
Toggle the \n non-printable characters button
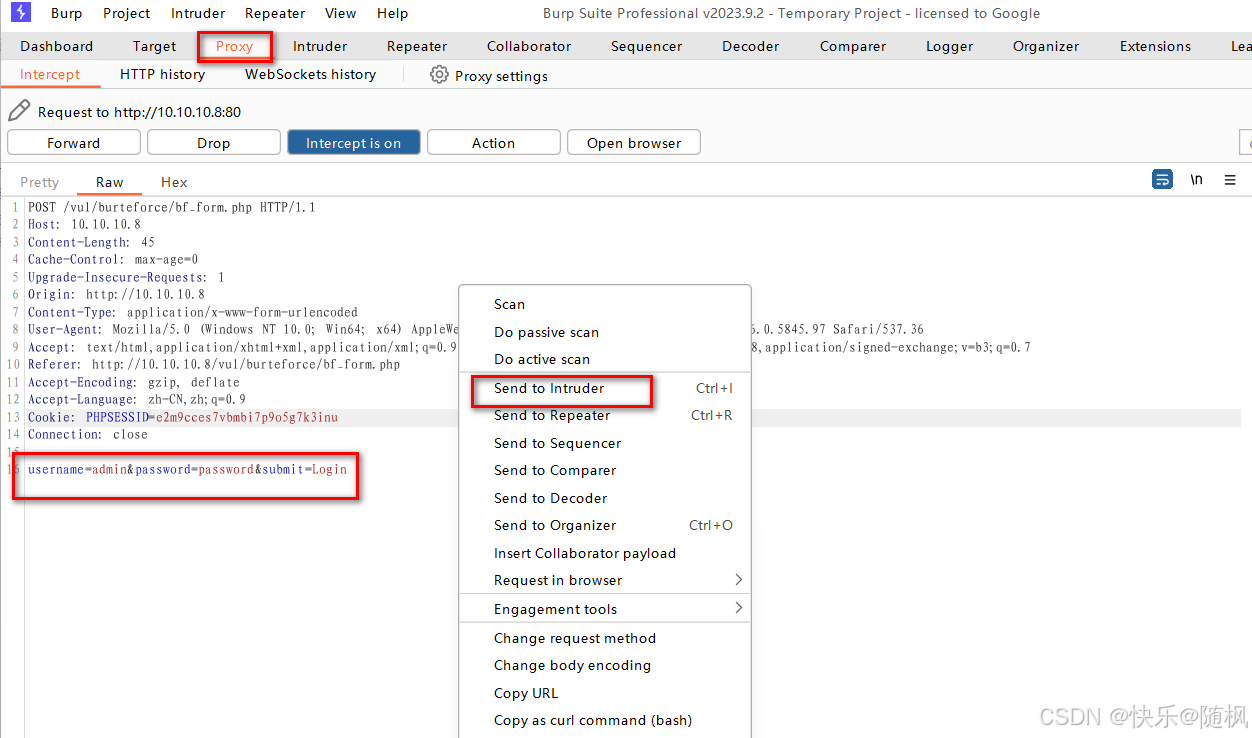(1196, 180)
